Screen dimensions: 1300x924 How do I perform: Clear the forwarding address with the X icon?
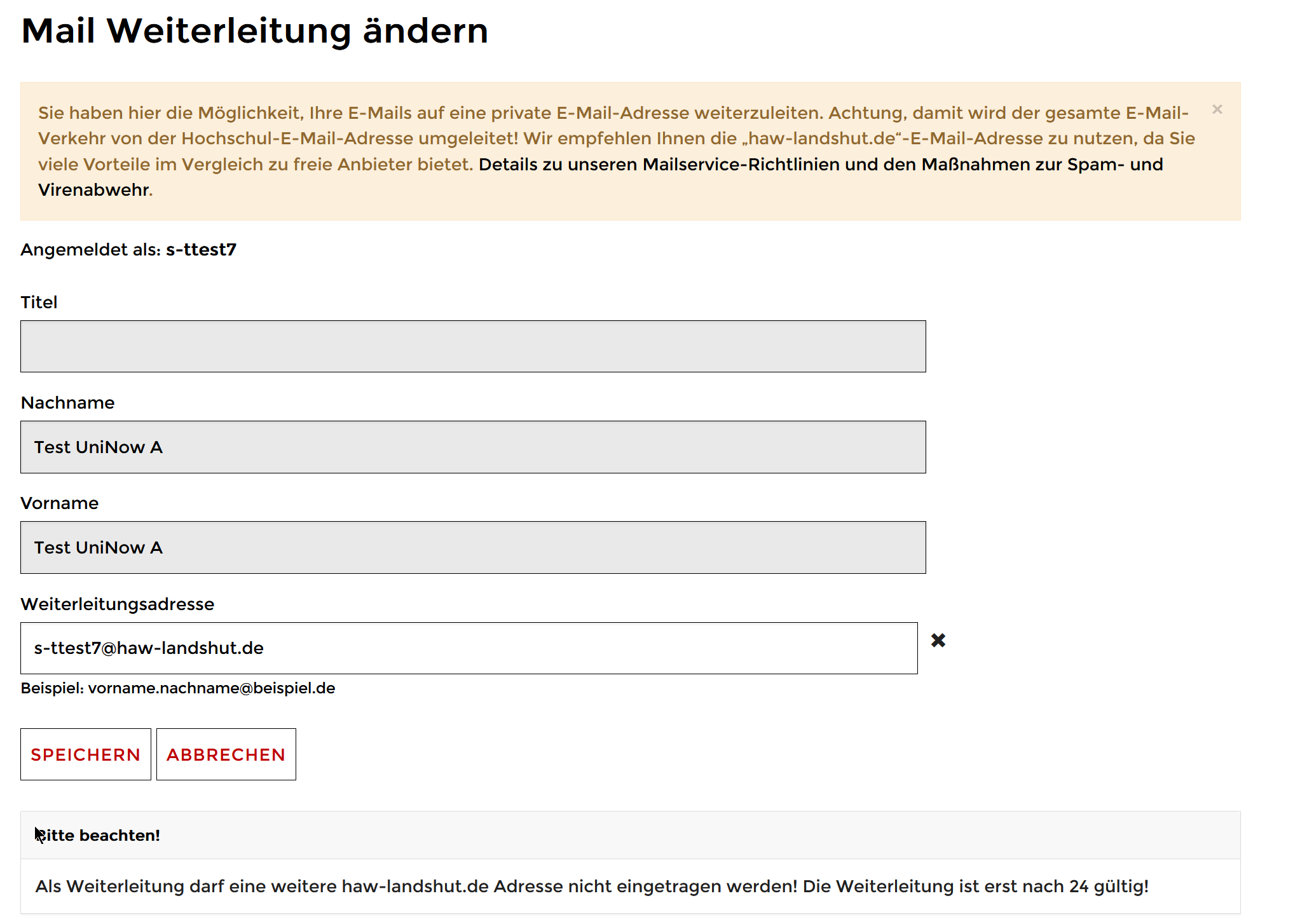tap(938, 641)
